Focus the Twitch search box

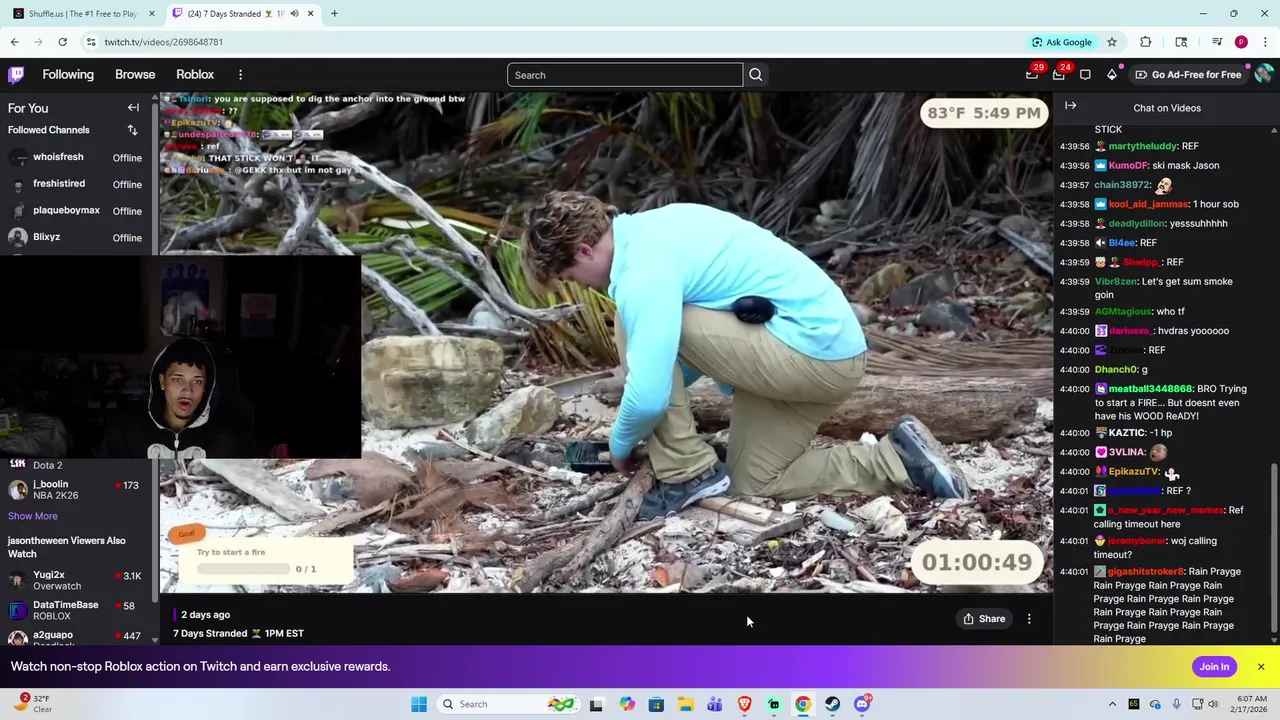pos(625,75)
